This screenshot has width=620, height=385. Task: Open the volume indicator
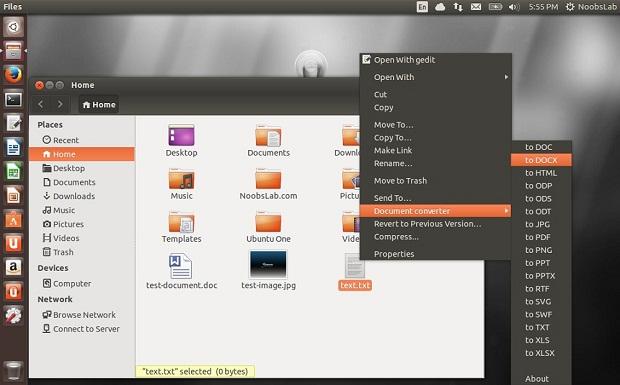(x=514, y=7)
